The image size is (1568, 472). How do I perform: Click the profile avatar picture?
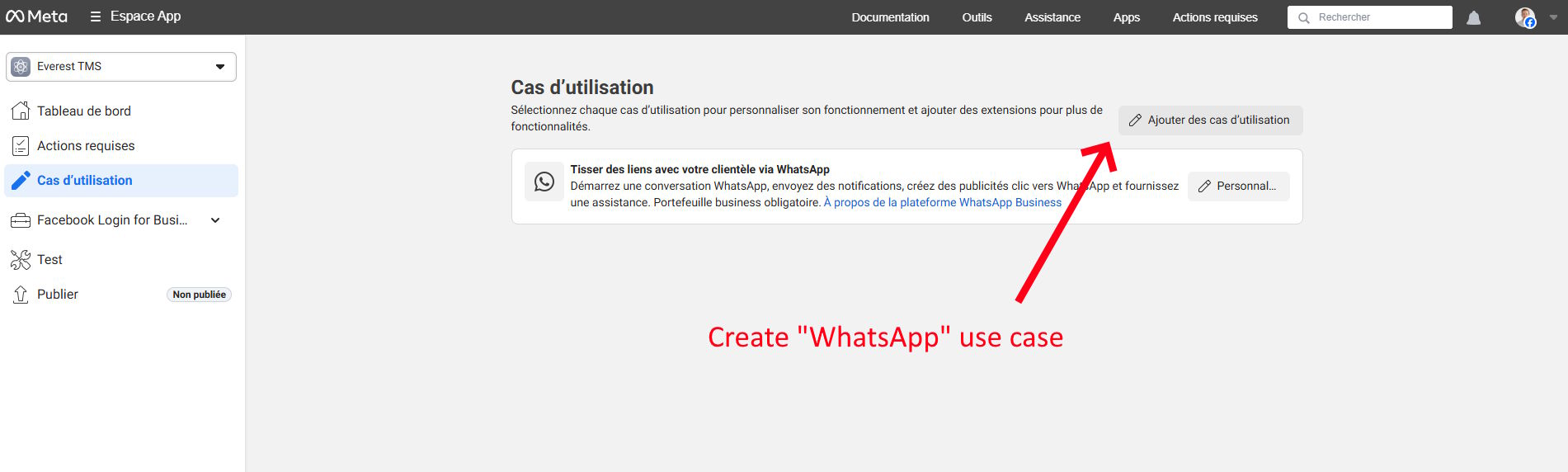1524,17
